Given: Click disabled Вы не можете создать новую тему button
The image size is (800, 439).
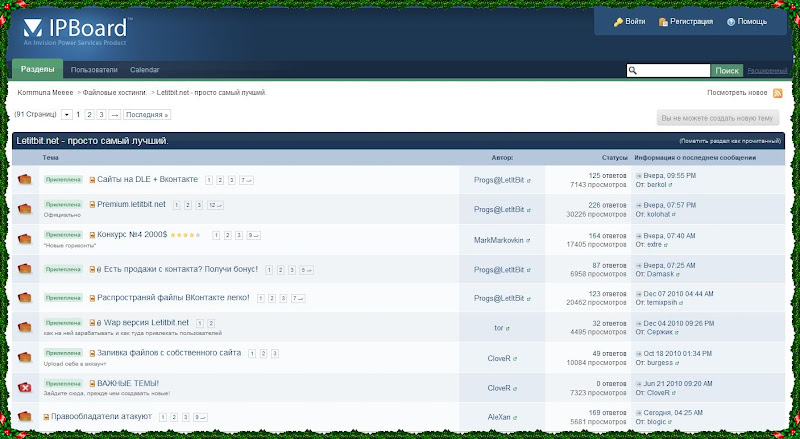Looking at the screenshot, I should tap(717, 118).
